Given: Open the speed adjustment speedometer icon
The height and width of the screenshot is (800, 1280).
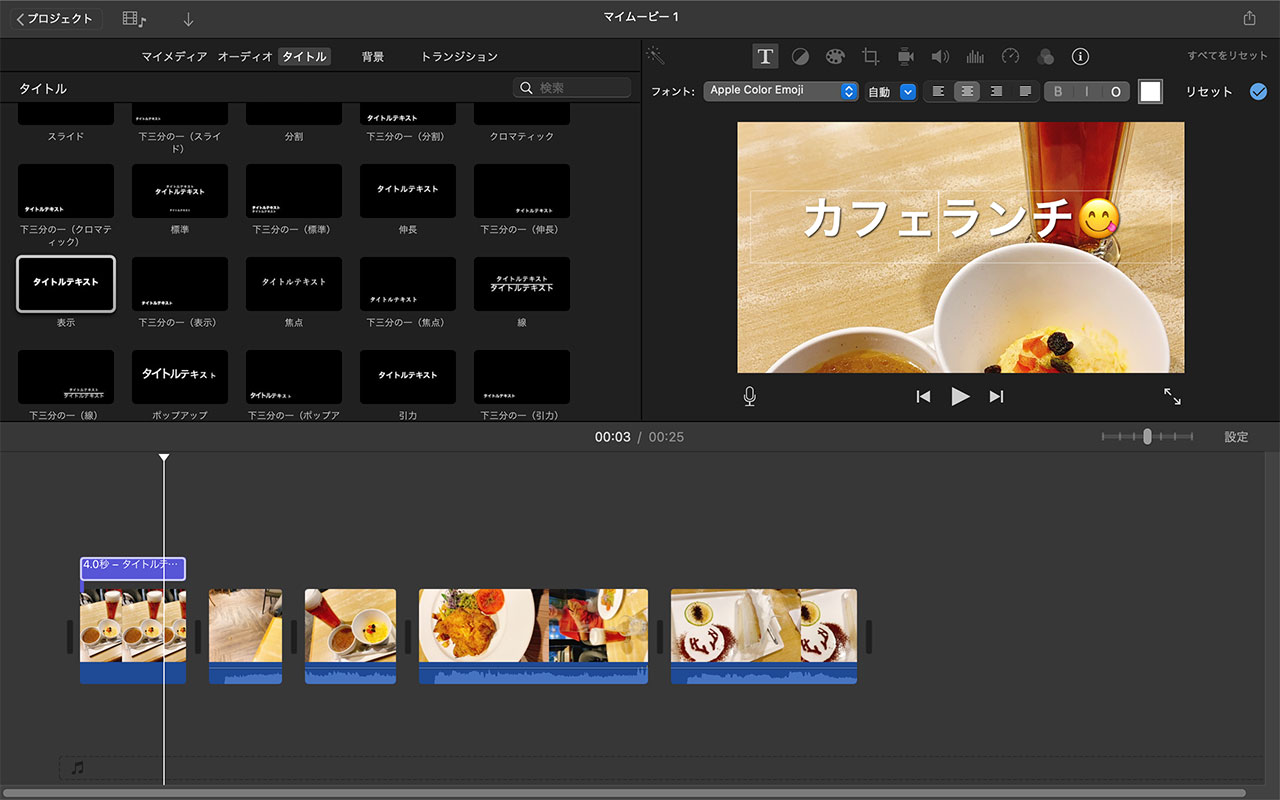Looking at the screenshot, I should [1010, 57].
